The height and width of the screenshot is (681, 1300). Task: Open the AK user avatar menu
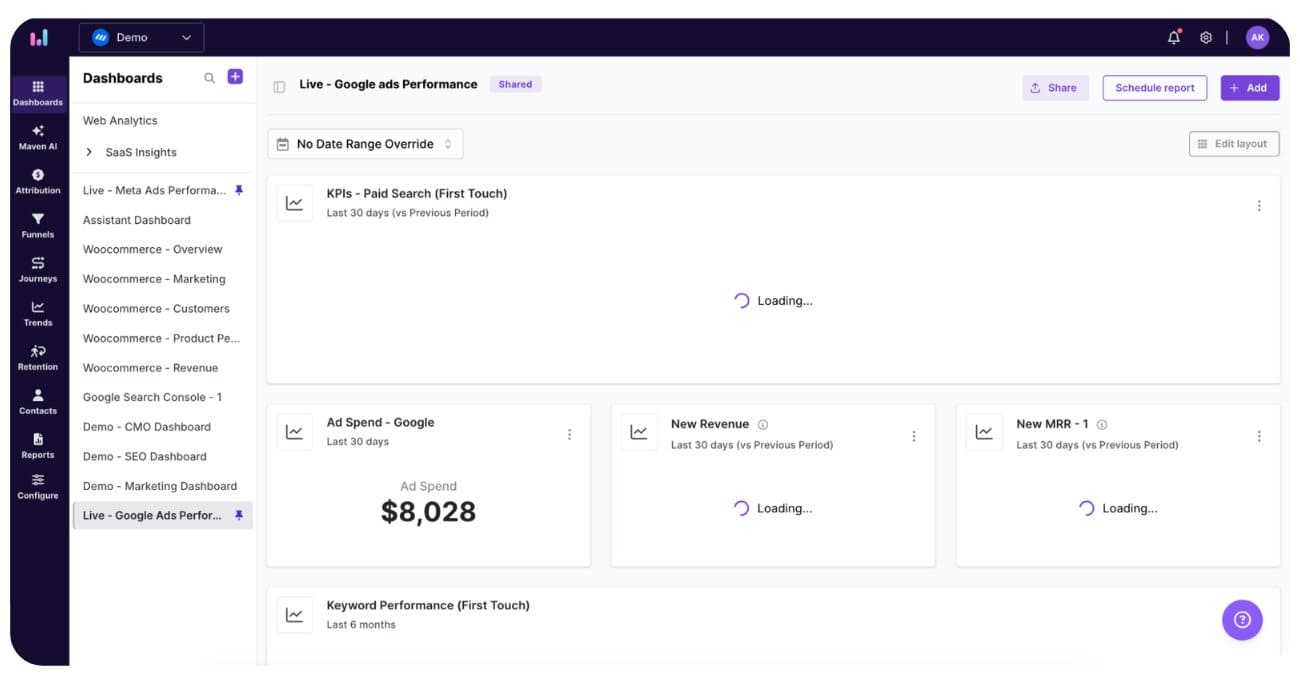click(x=1257, y=37)
